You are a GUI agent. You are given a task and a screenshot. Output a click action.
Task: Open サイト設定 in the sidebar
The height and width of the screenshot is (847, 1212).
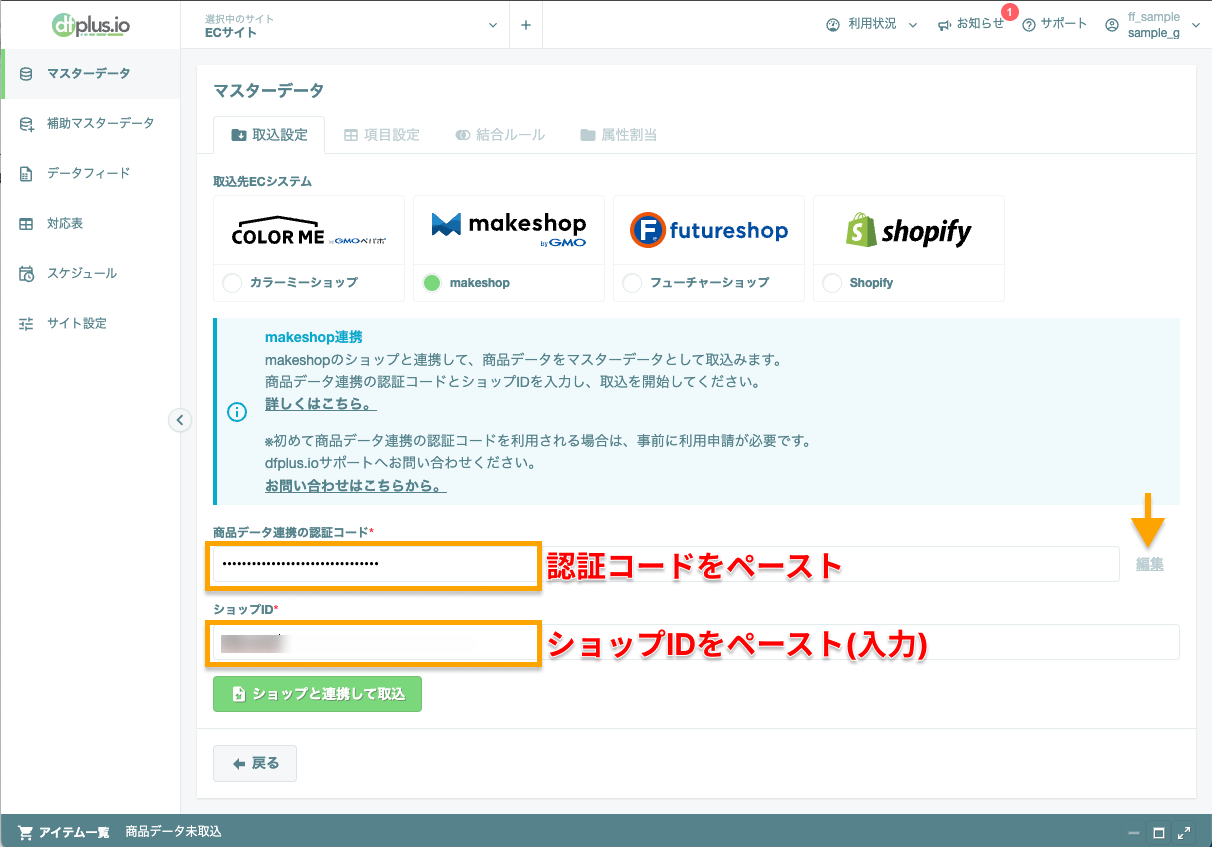click(x=90, y=324)
